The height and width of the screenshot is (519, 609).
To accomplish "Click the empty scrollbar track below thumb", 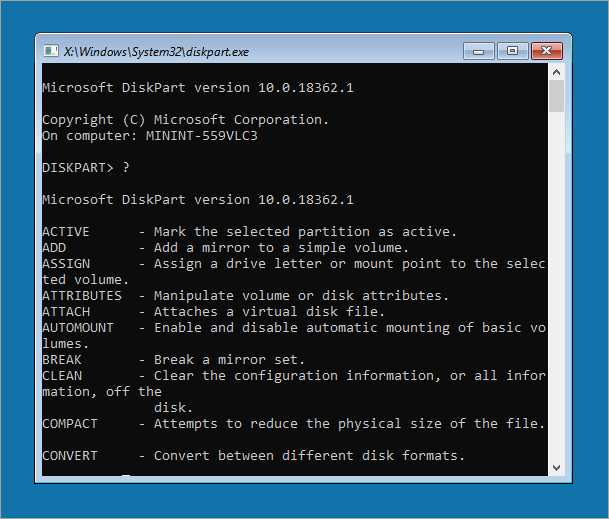I will (556, 300).
